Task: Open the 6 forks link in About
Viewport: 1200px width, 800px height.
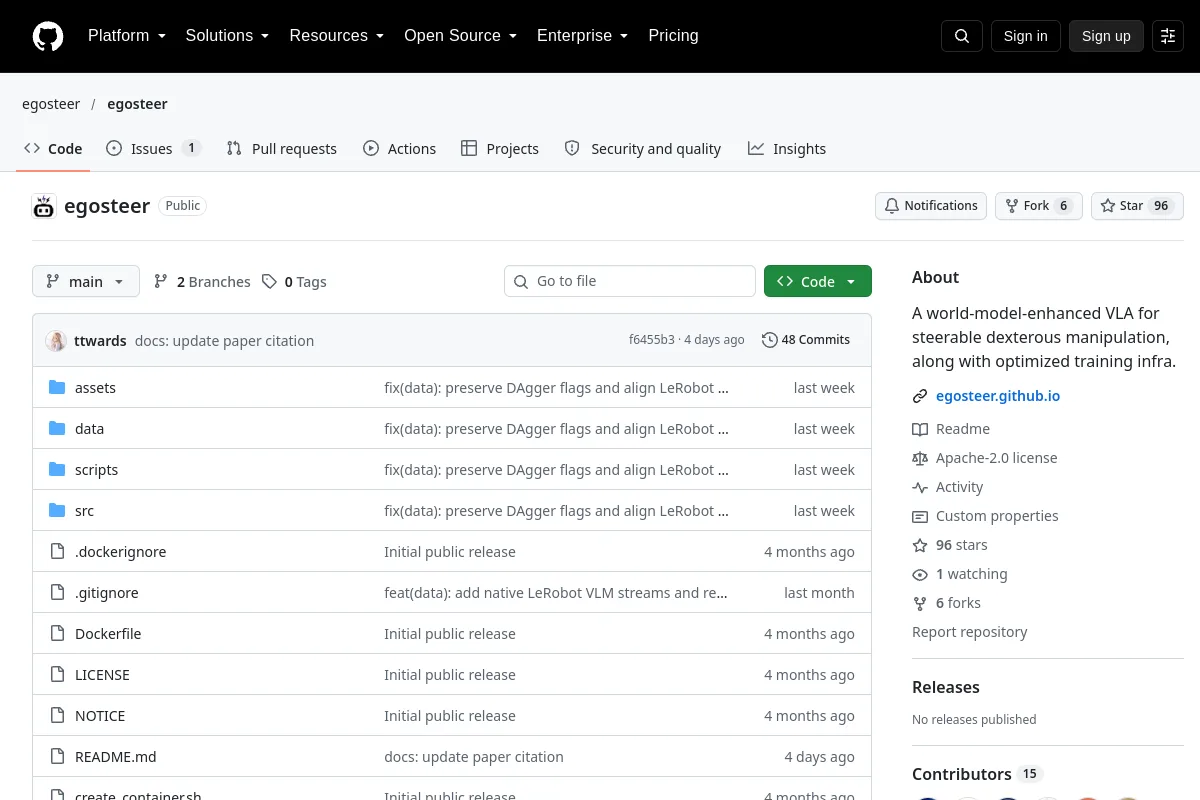Action: (x=946, y=603)
